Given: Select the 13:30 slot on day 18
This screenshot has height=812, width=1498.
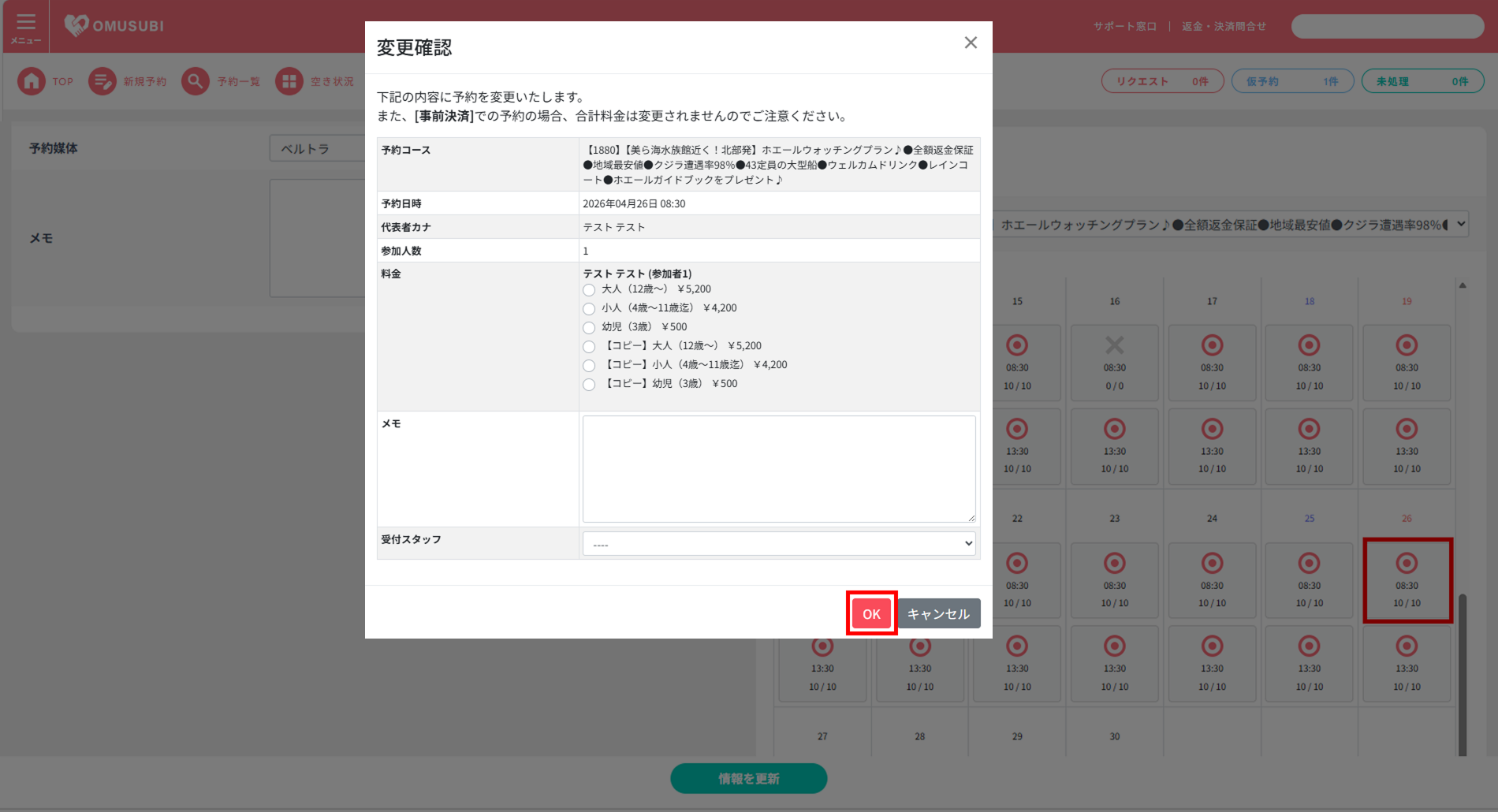Looking at the screenshot, I should pyautogui.click(x=1310, y=446).
